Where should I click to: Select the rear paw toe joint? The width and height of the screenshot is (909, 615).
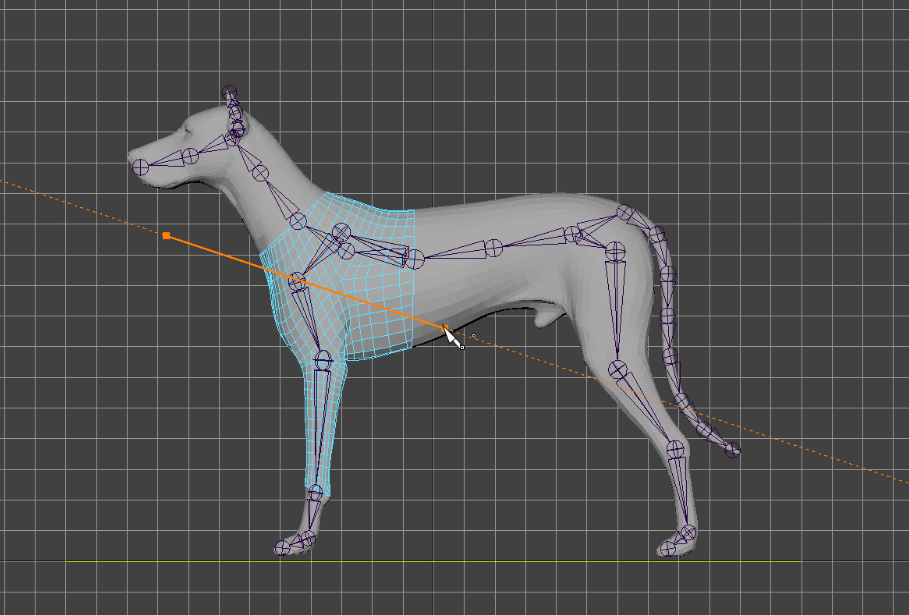[668, 548]
